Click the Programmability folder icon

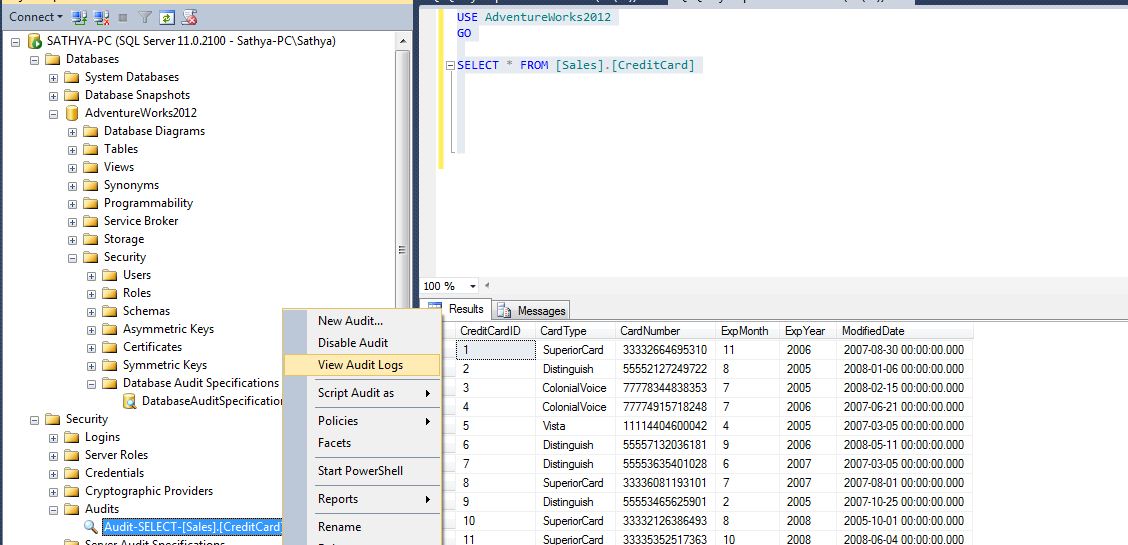pos(91,203)
